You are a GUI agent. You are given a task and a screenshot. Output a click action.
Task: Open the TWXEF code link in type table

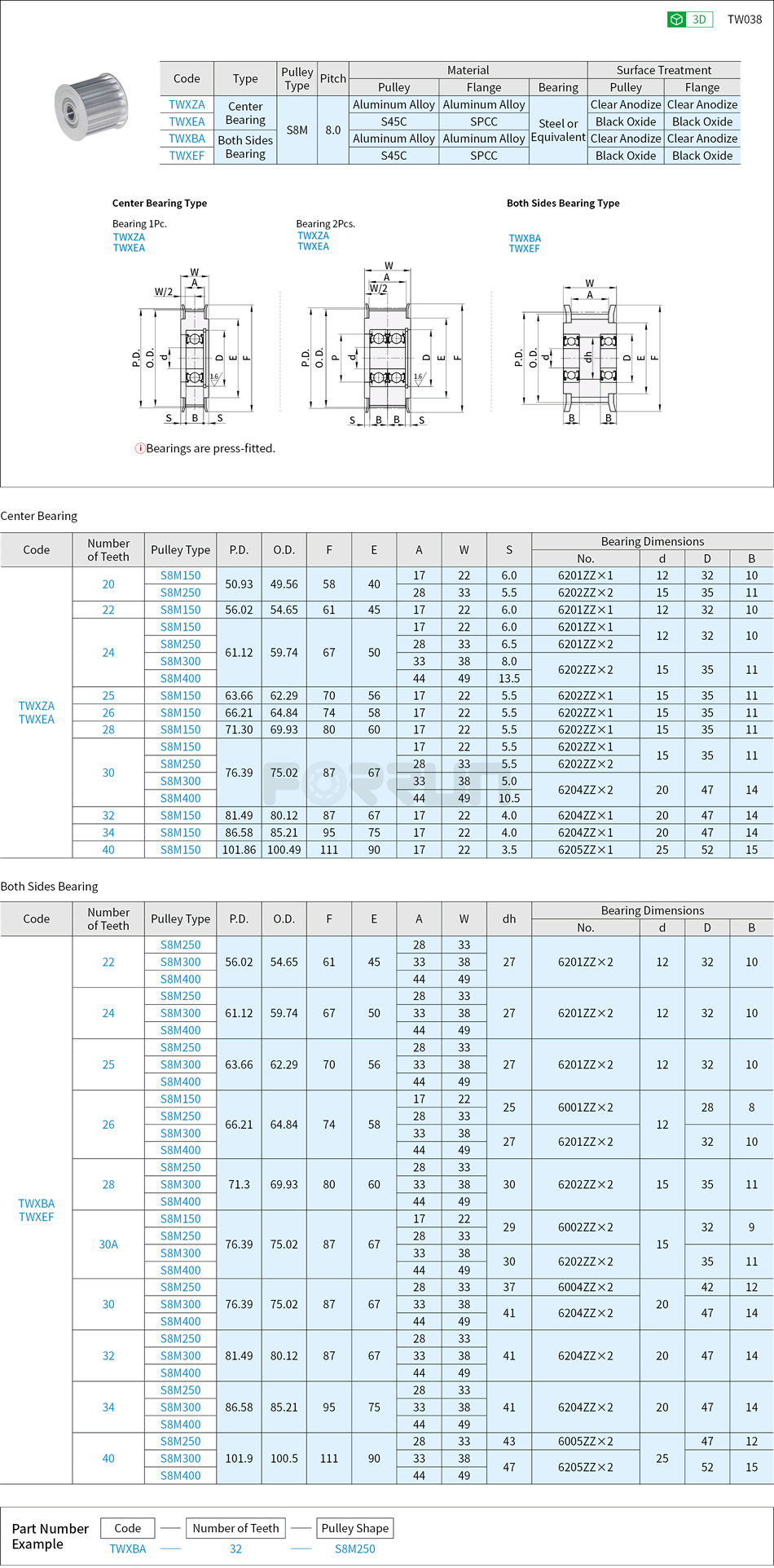187,156
